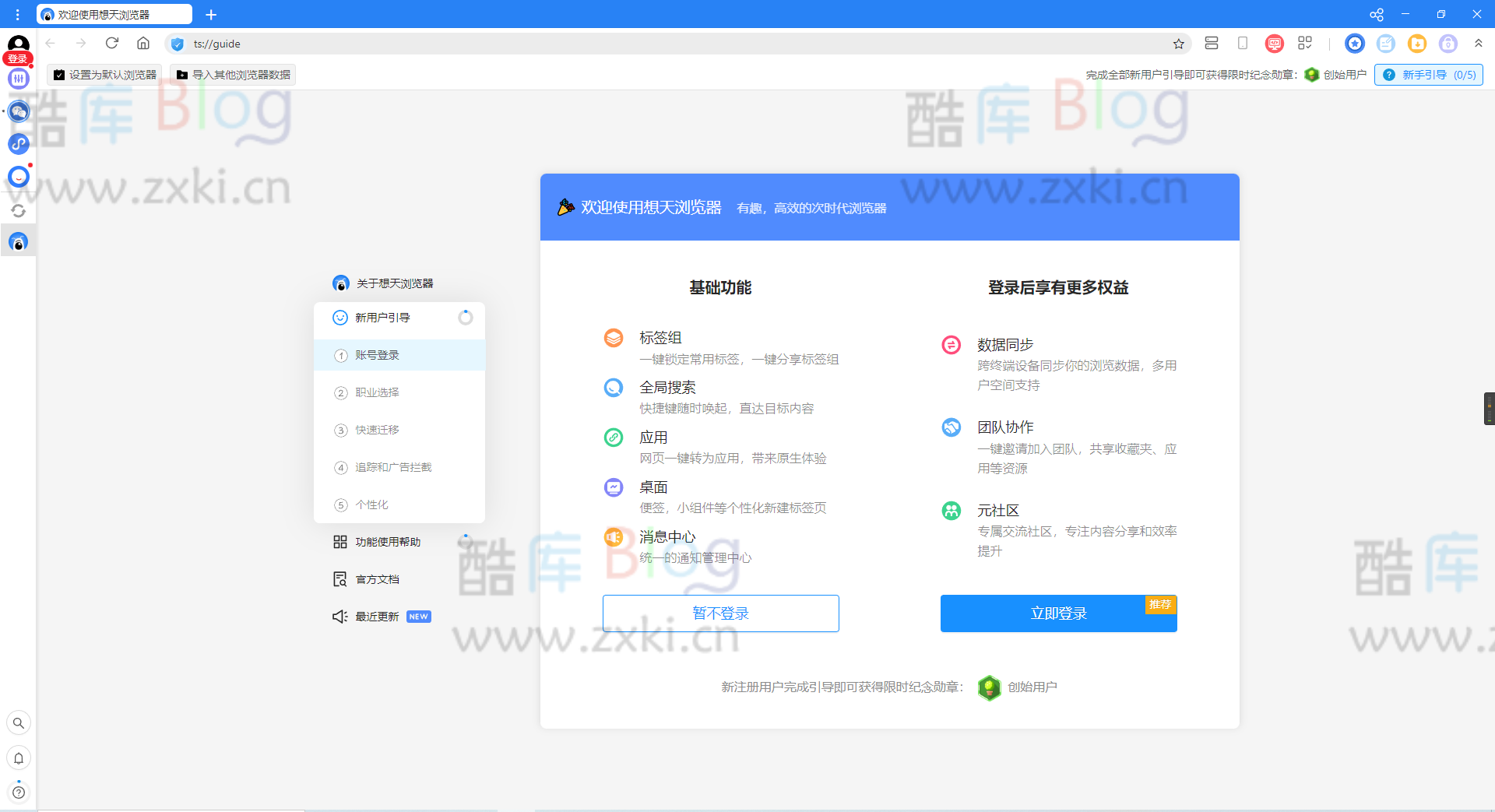
Task: Click the 立即登录 button
Action: point(1058,613)
